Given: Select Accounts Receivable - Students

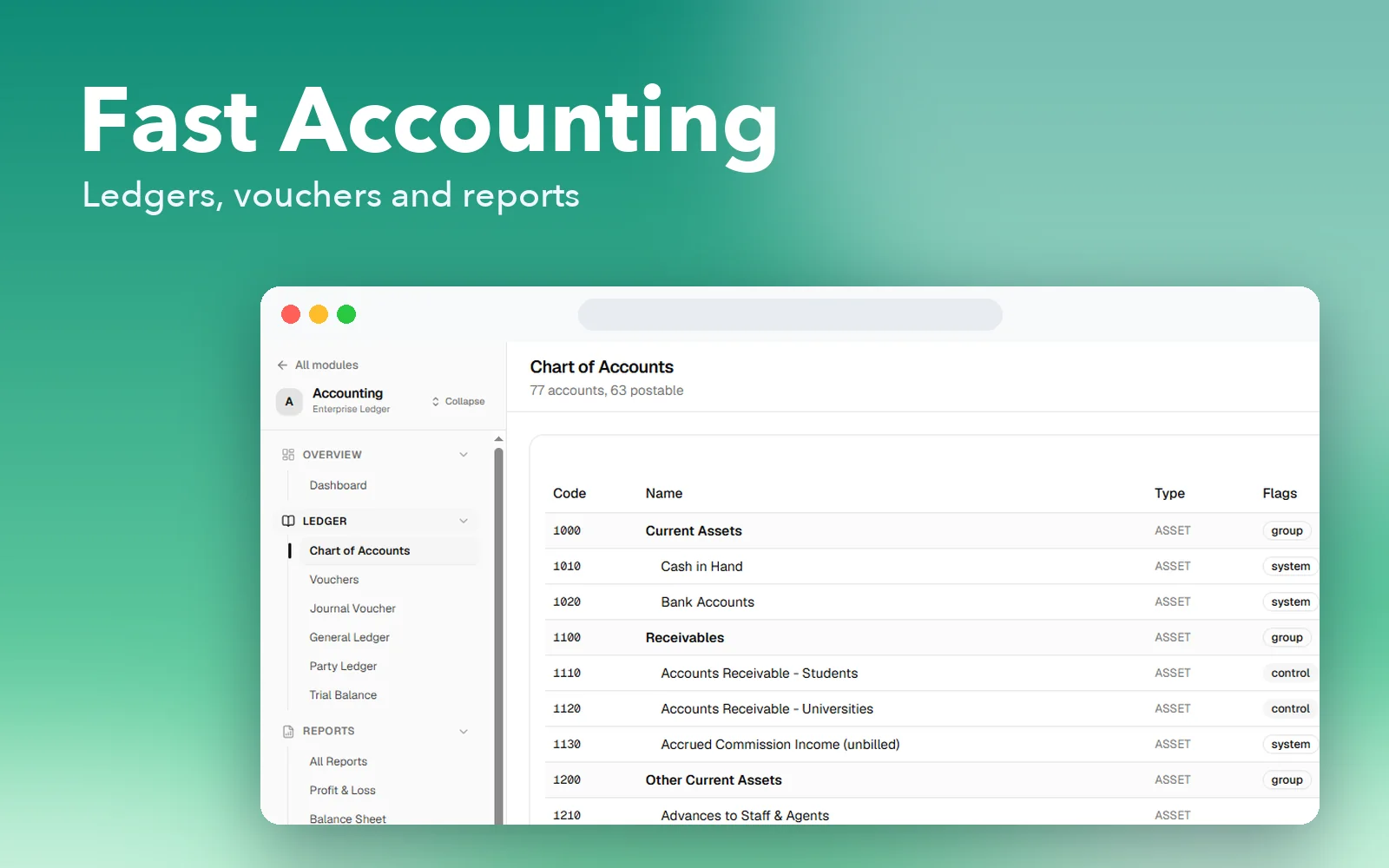Looking at the screenshot, I should 931,674.
